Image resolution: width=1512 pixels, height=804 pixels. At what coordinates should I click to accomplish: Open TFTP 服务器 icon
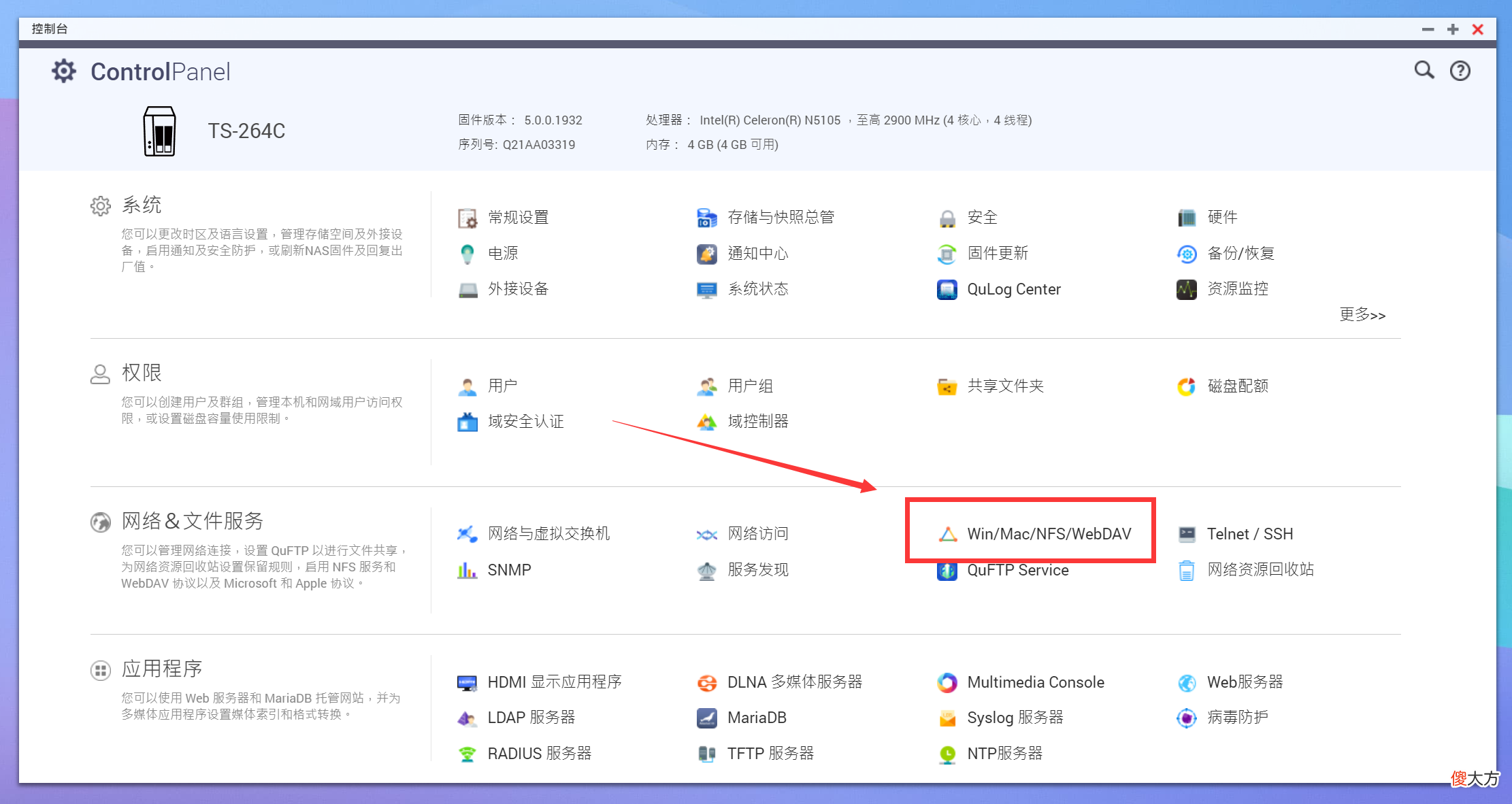[x=707, y=754]
